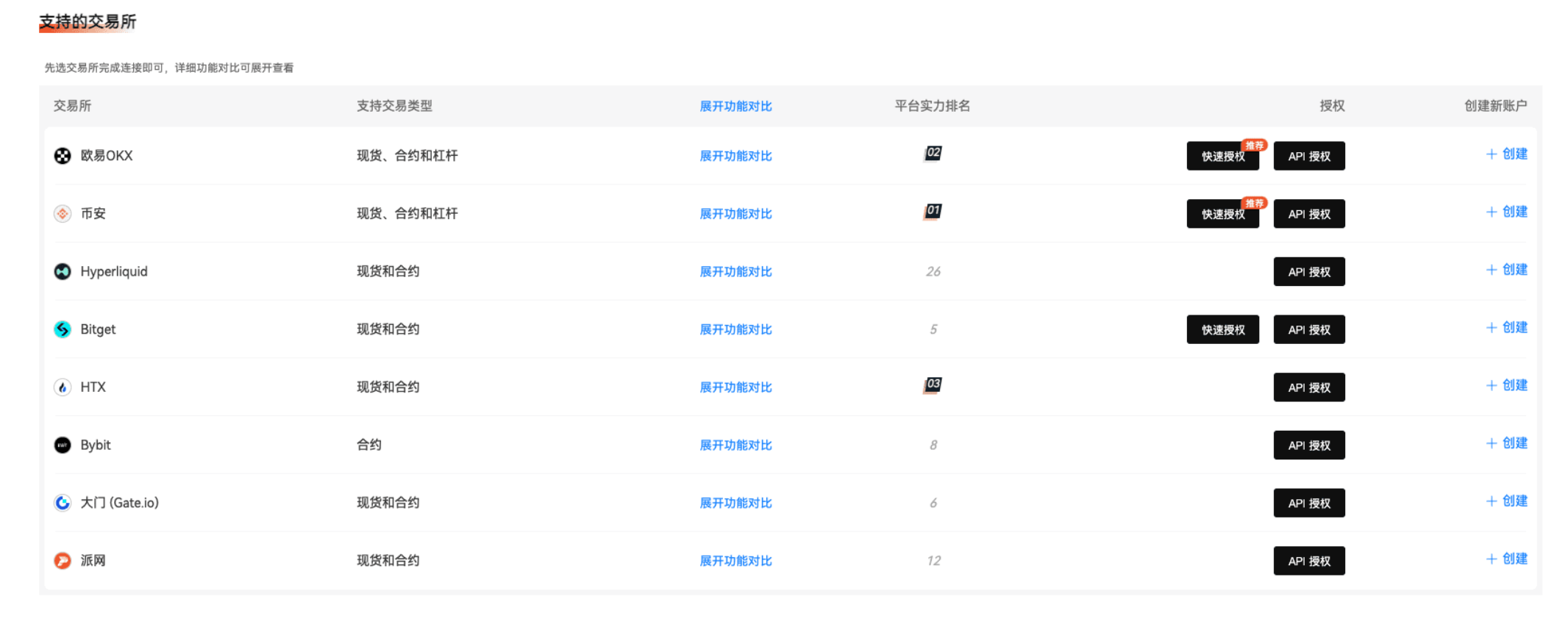This screenshot has width=1568, height=627.
Task: Click the Bitget exchange name
Action: coord(98,329)
